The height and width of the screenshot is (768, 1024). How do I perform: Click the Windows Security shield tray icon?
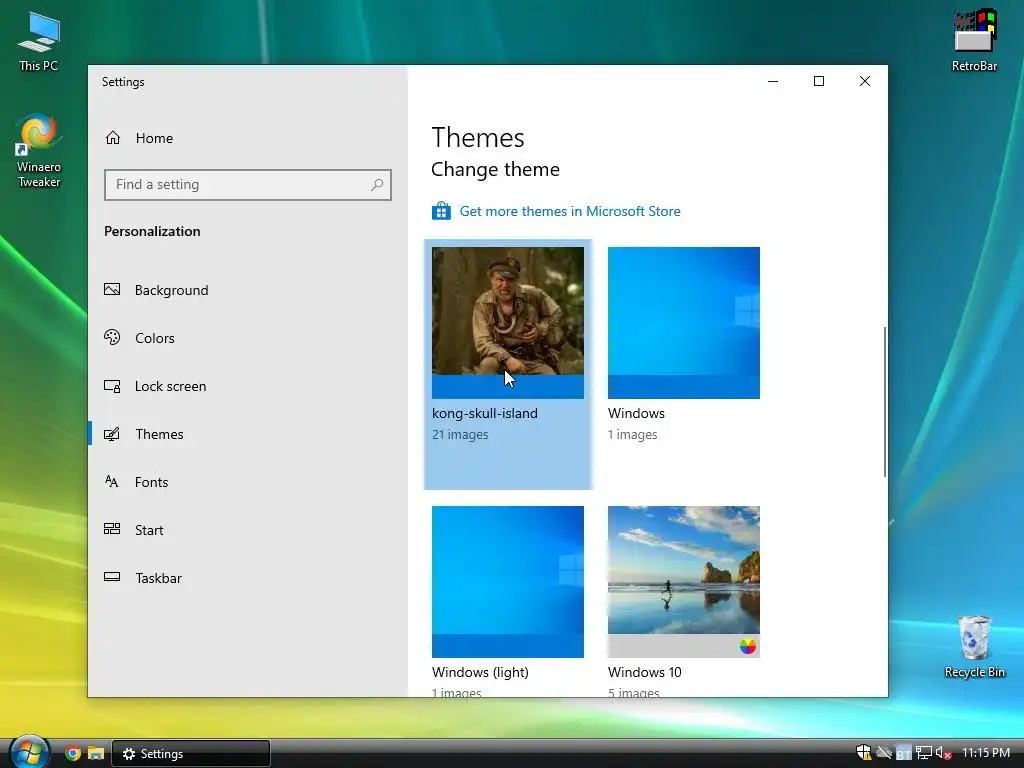point(864,753)
